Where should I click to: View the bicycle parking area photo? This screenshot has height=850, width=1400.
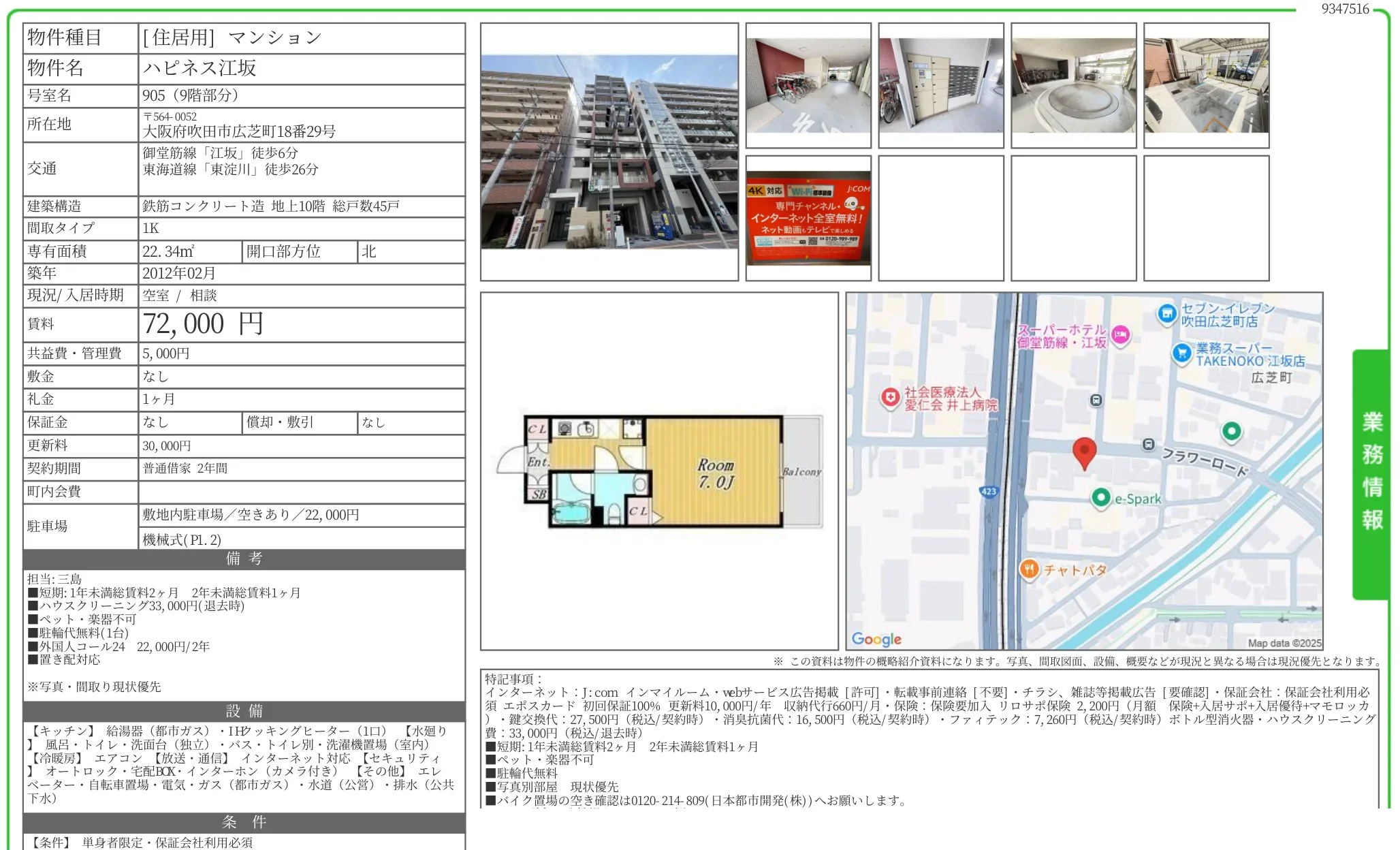tap(810, 85)
